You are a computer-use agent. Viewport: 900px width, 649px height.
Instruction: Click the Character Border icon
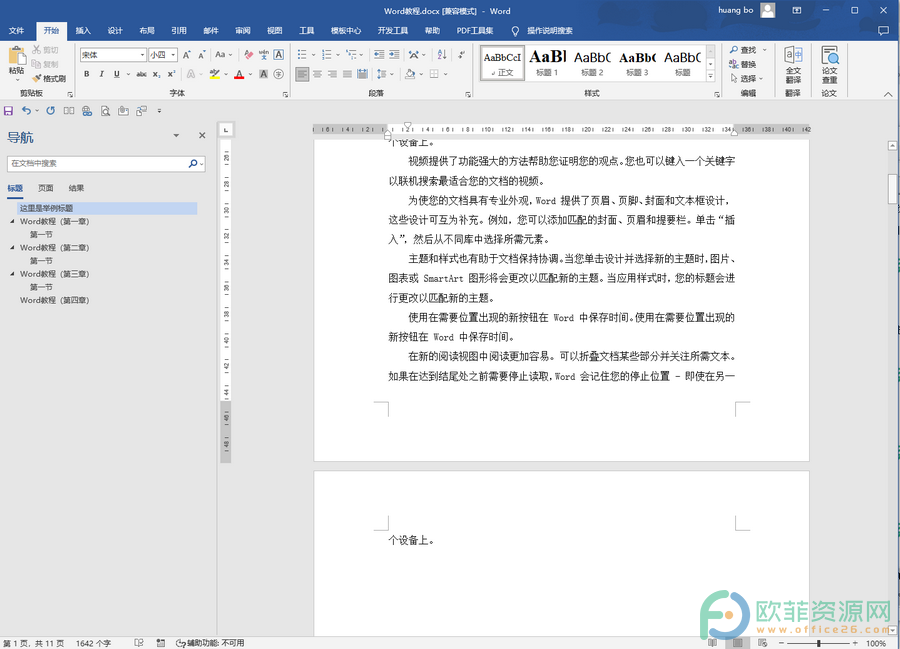[278, 55]
